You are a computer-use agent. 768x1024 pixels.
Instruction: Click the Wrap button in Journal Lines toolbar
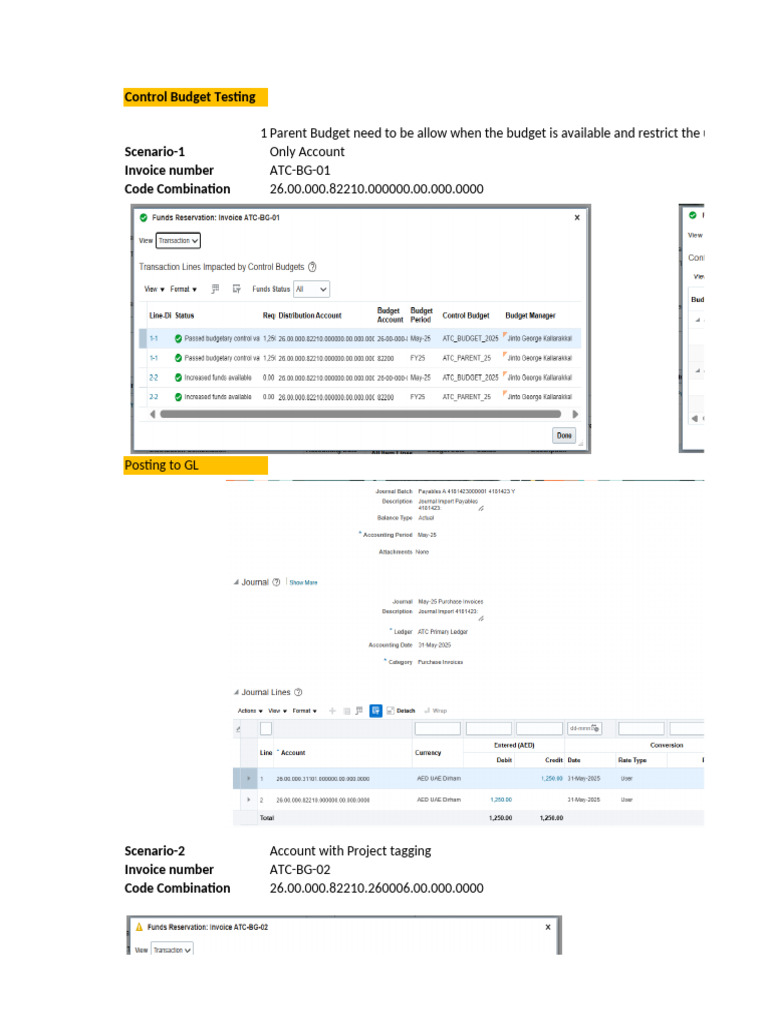click(x=436, y=711)
